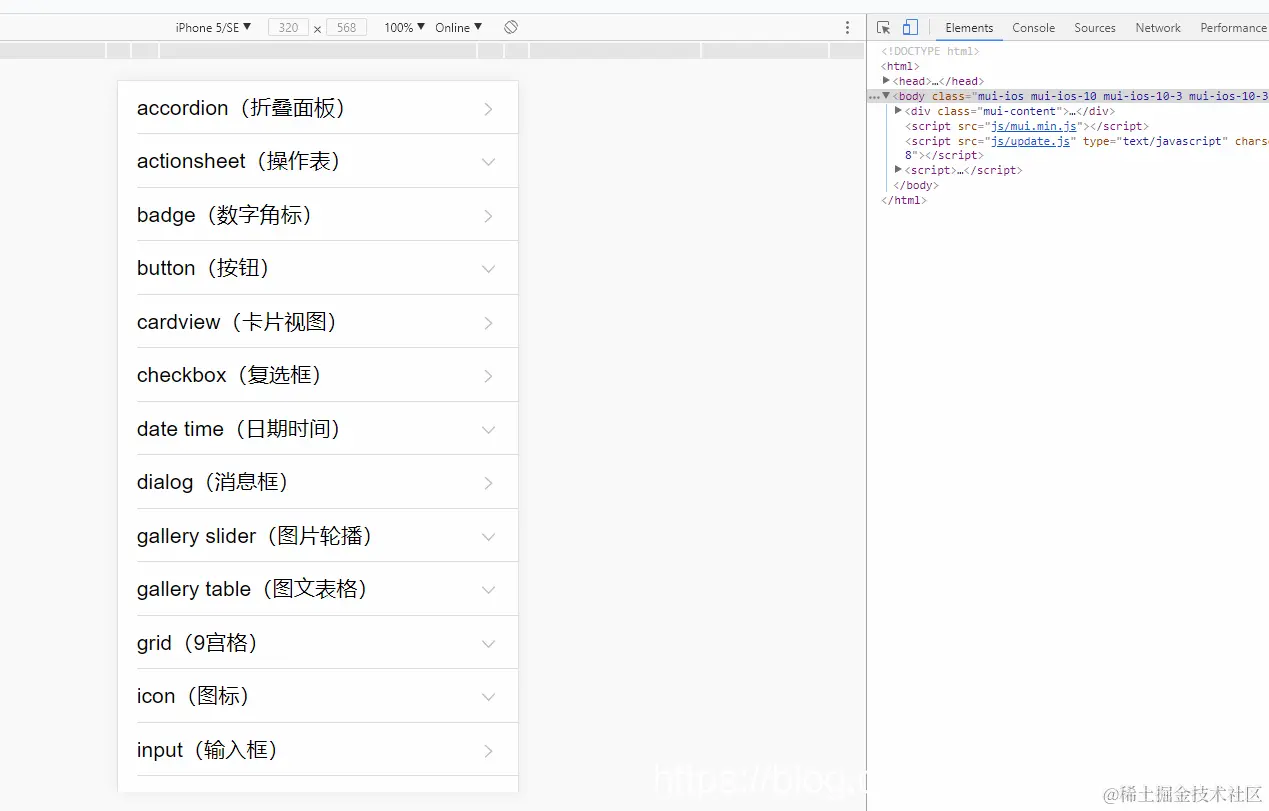The width and height of the screenshot is (1269, 811).
Task: Select the html opening tag line
Action: click(900, 66)
